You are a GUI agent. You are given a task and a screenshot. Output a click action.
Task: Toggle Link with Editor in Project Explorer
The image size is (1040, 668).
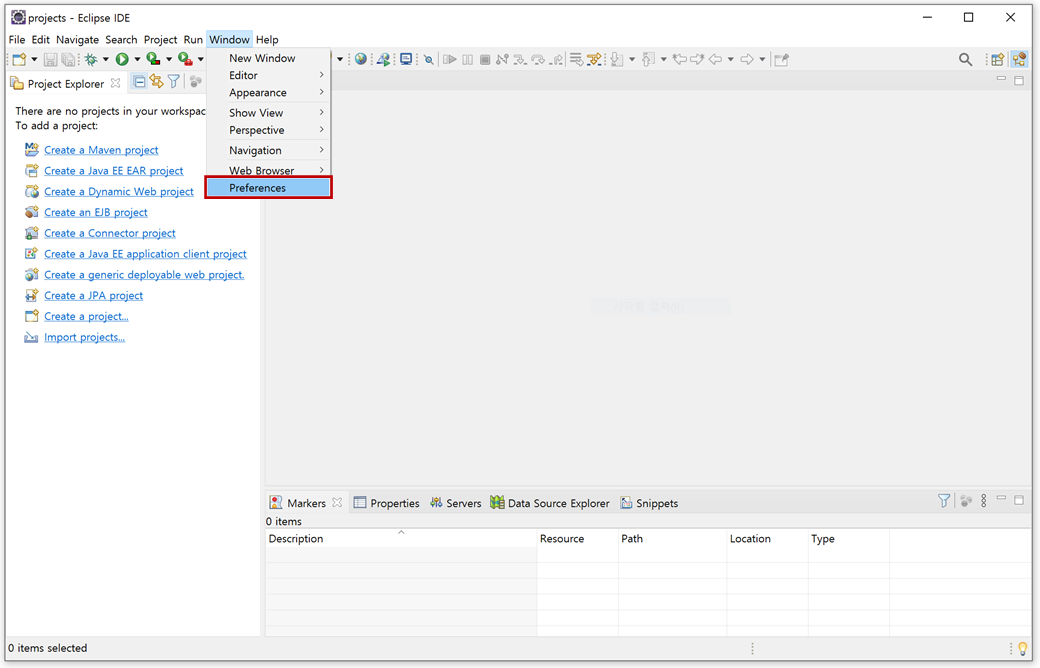157,82
